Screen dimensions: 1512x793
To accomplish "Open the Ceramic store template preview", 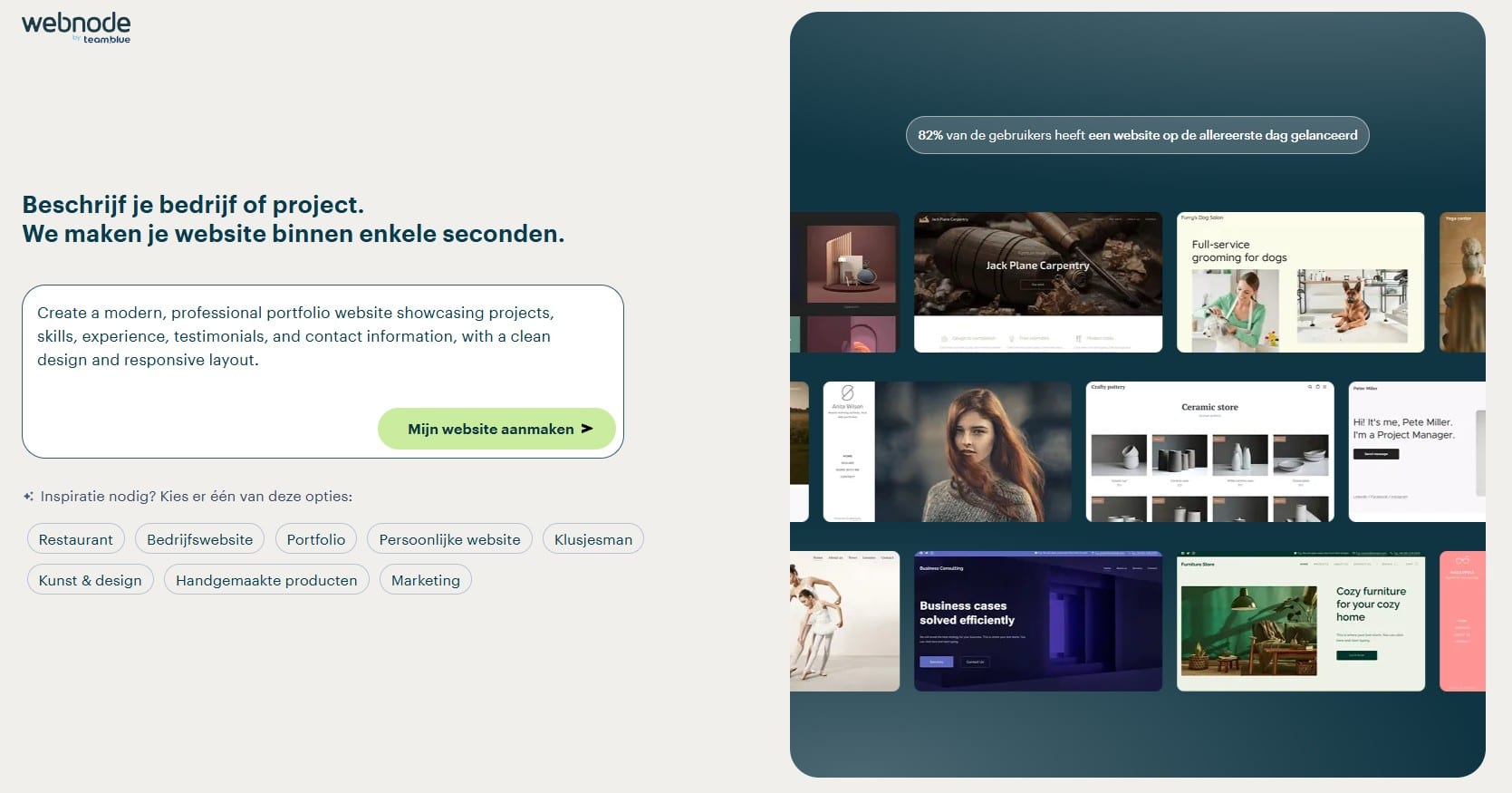I will point(1209,451).
